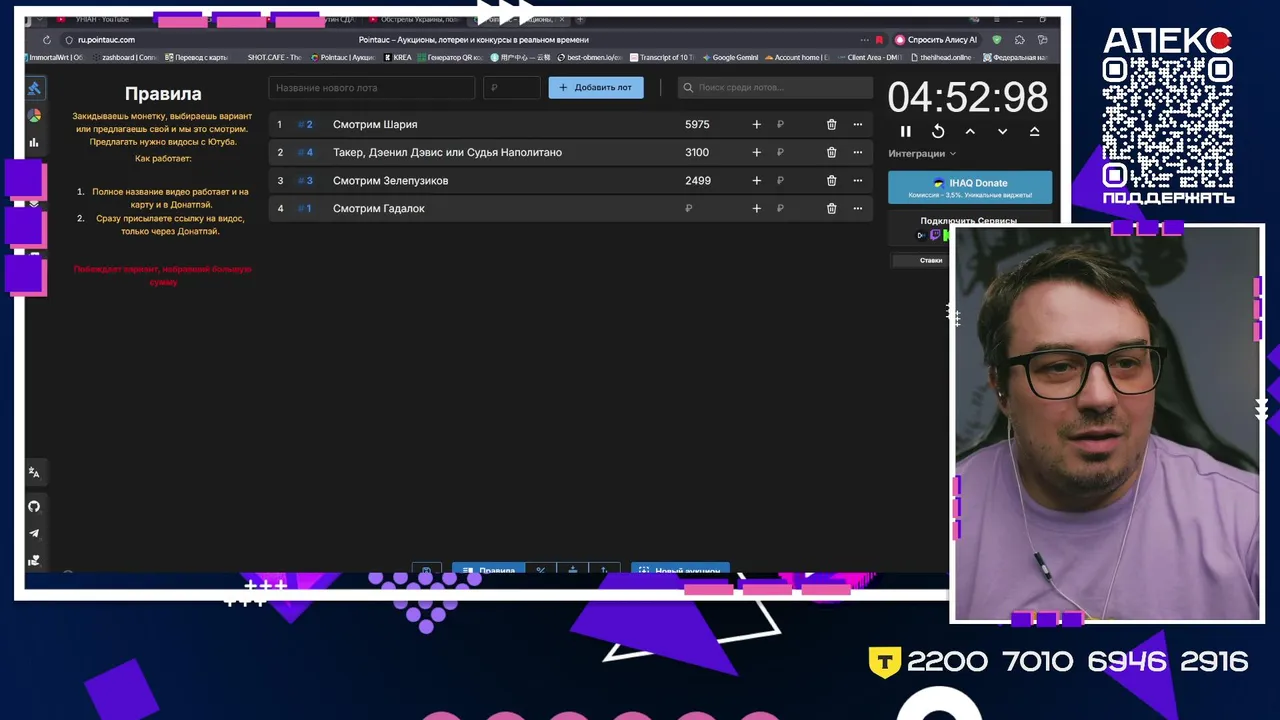
Task: Click Спросить Алису AI button
Action: (x=936, y=40)
